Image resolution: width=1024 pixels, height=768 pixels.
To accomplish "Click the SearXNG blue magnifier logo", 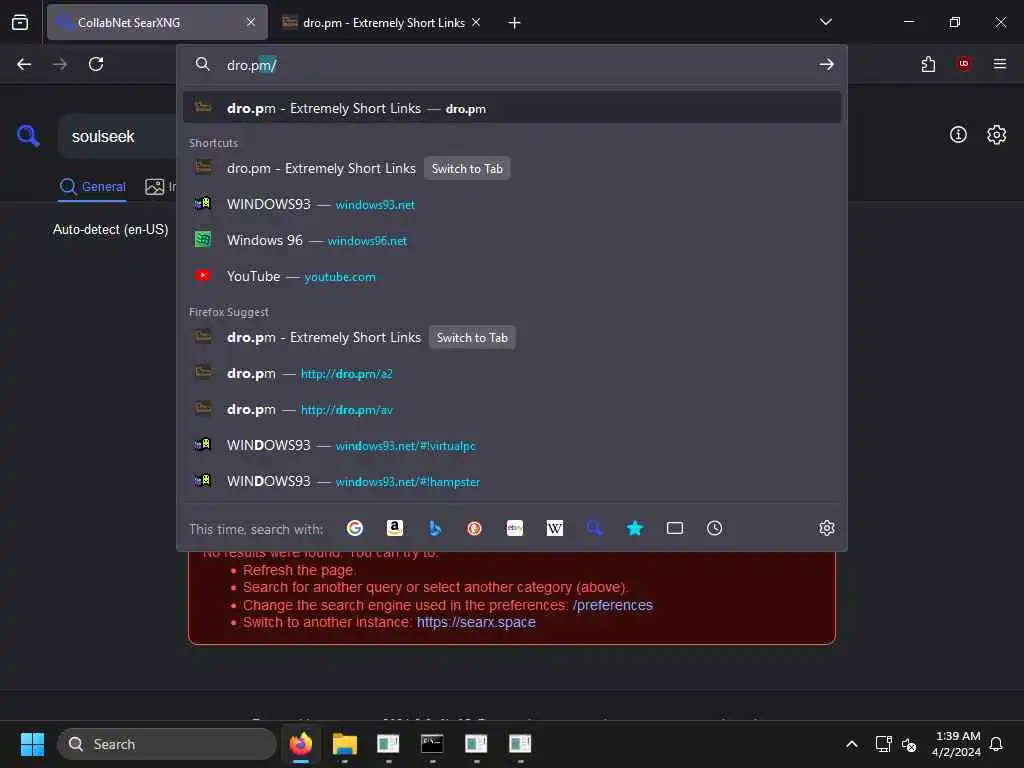I will coord(27,136).
